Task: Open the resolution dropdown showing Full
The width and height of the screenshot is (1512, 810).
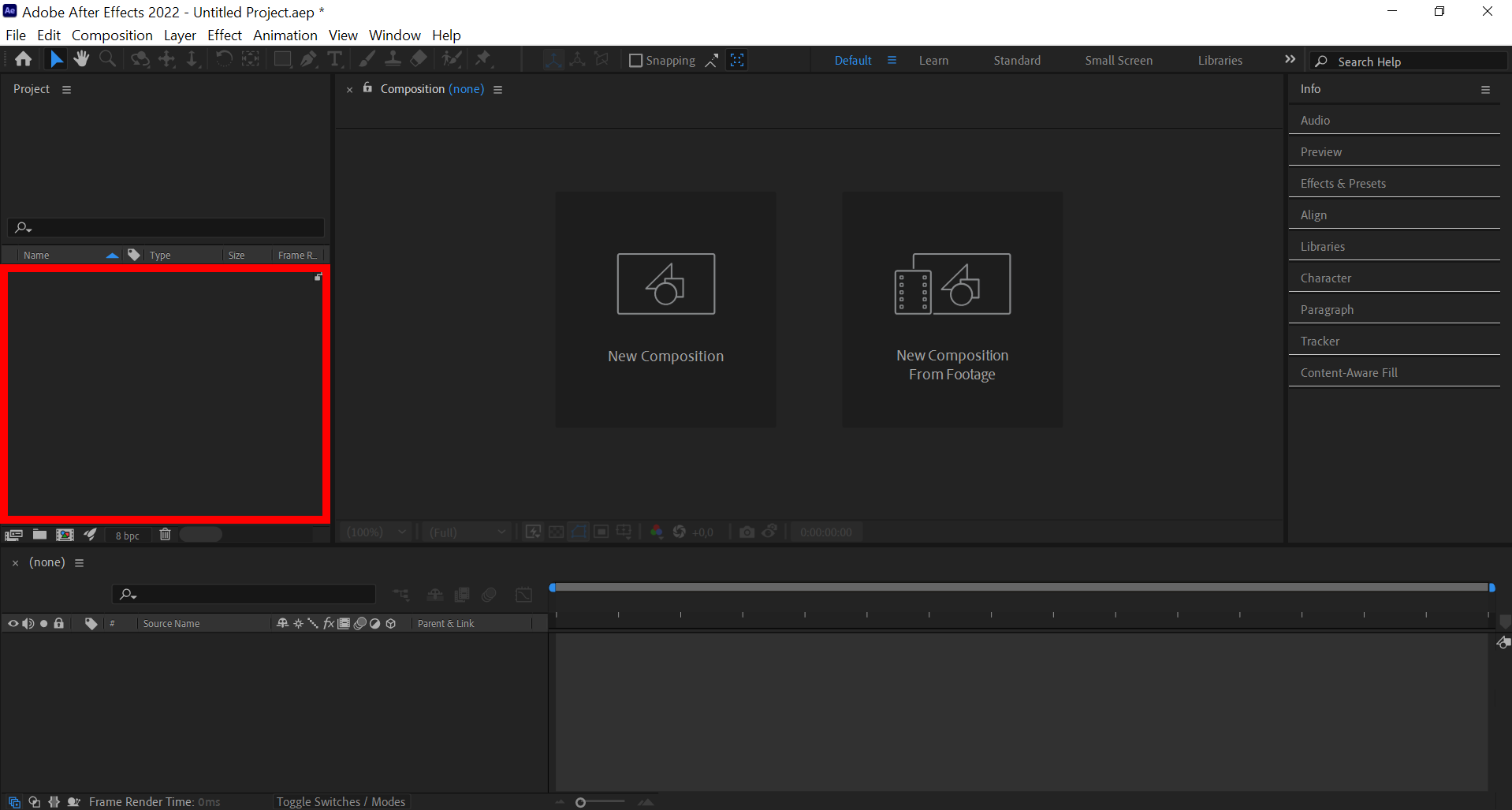Action: [465, 532]
